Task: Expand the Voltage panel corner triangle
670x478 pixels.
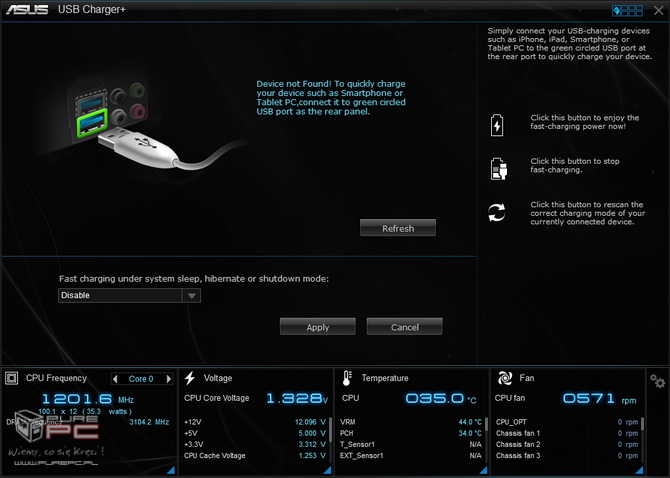Action: (x=327, y=470)
